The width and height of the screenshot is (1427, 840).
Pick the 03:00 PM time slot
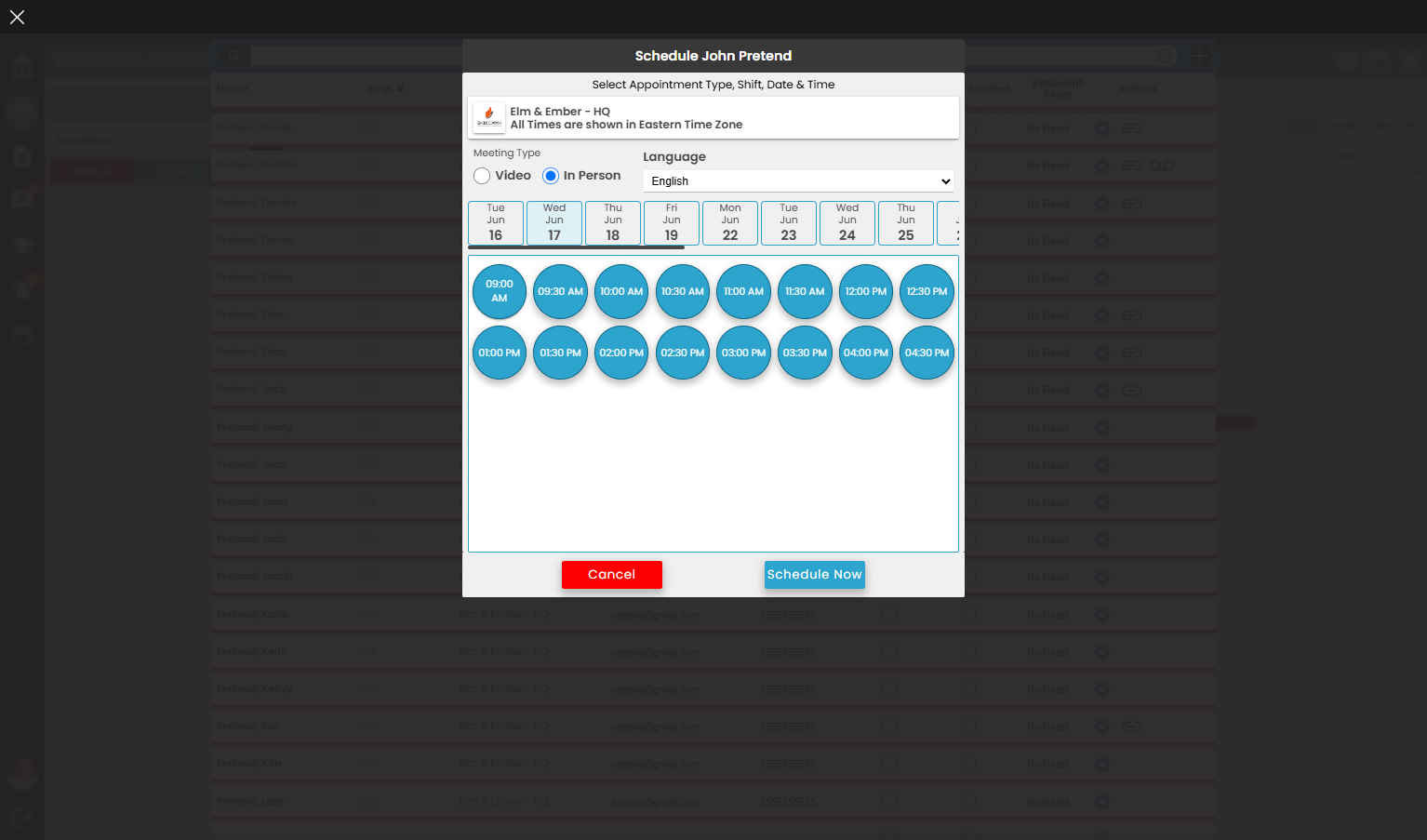coord(744,353)
